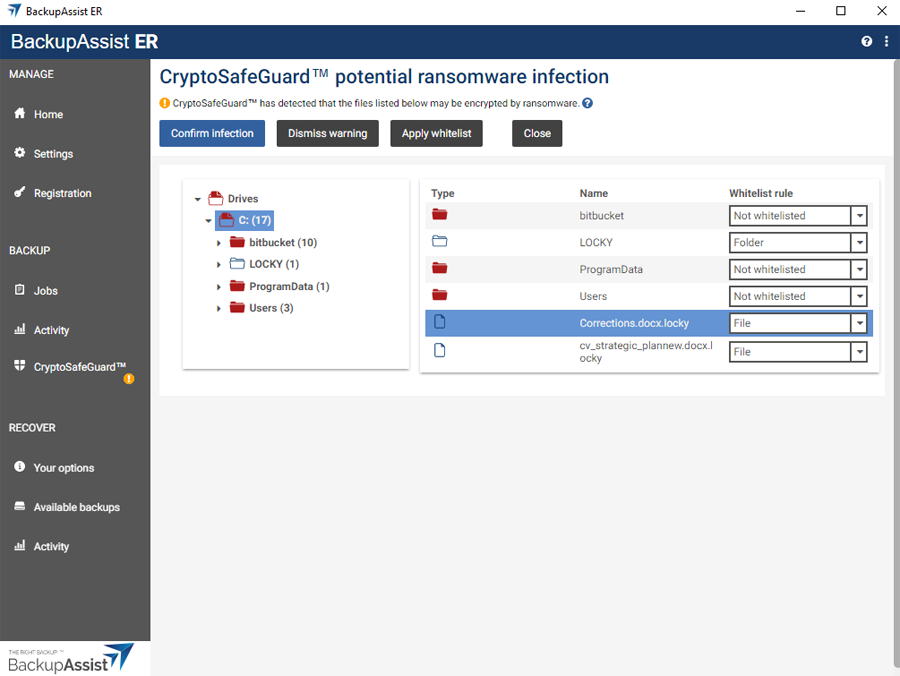Click the Dismiss warning button

(328, 133)
